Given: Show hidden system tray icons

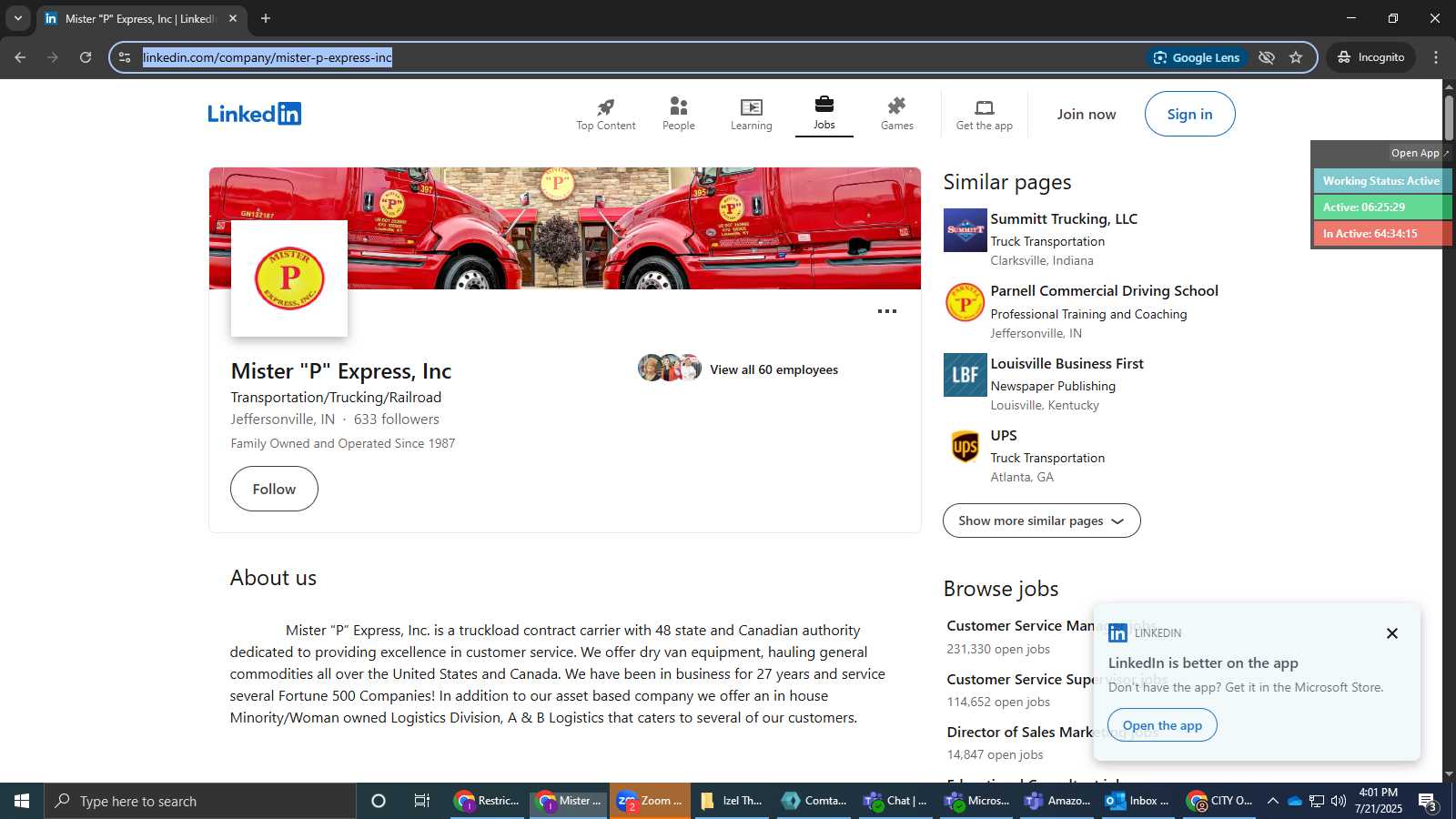Looking at the screenshot, I should pyautogui.click(x=1272, y=801).
